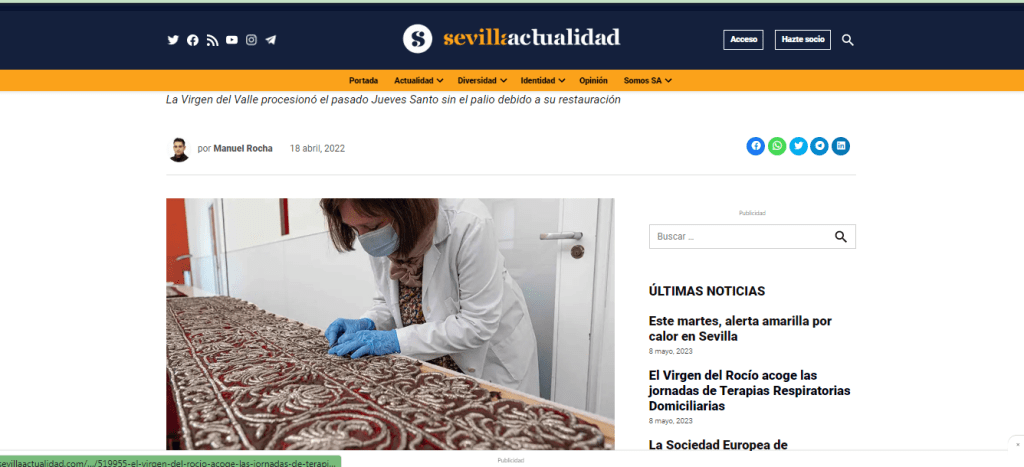1024x467 pixels.
Task: Open the Opinión menu item
Action: point(593,80)
